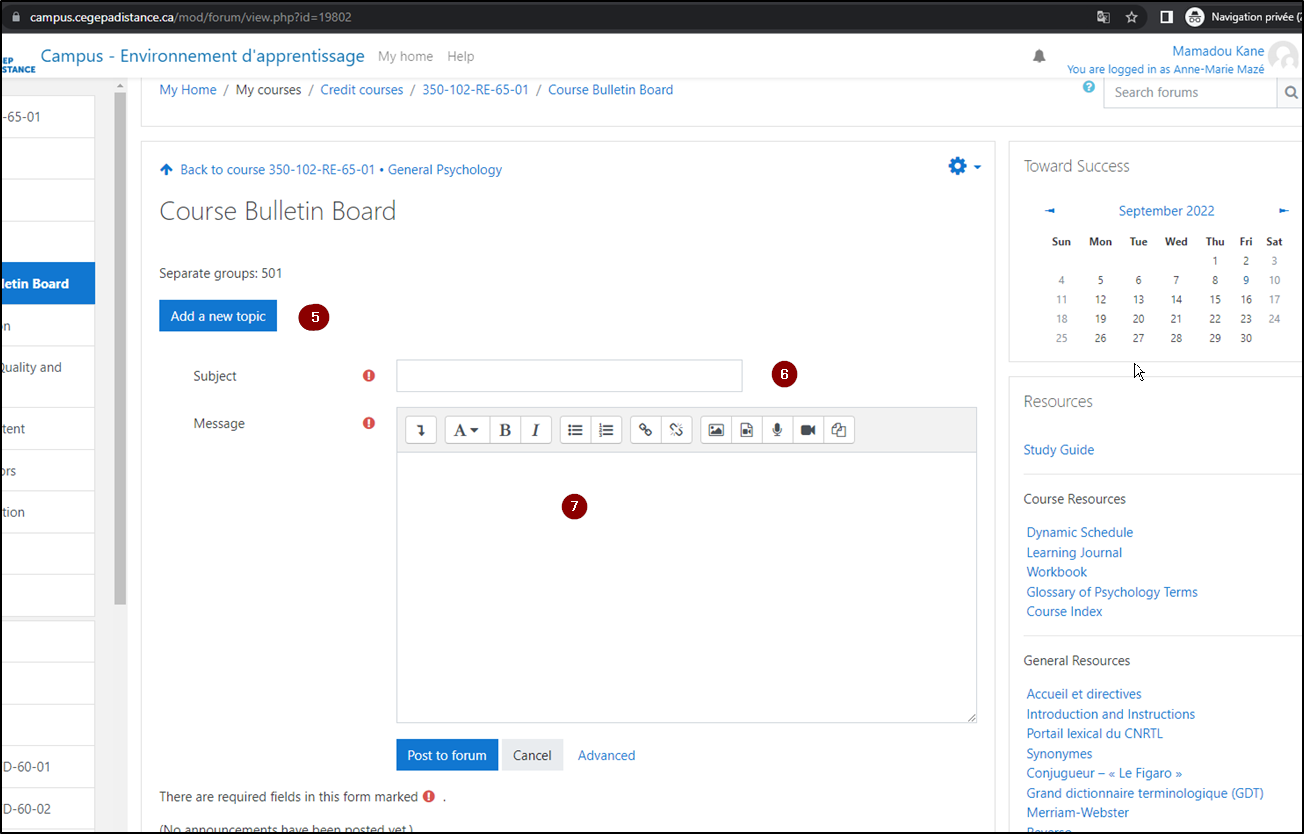The image size is (1304, 834).
Task: Insert a numbered list
Action: pos(606,430)
